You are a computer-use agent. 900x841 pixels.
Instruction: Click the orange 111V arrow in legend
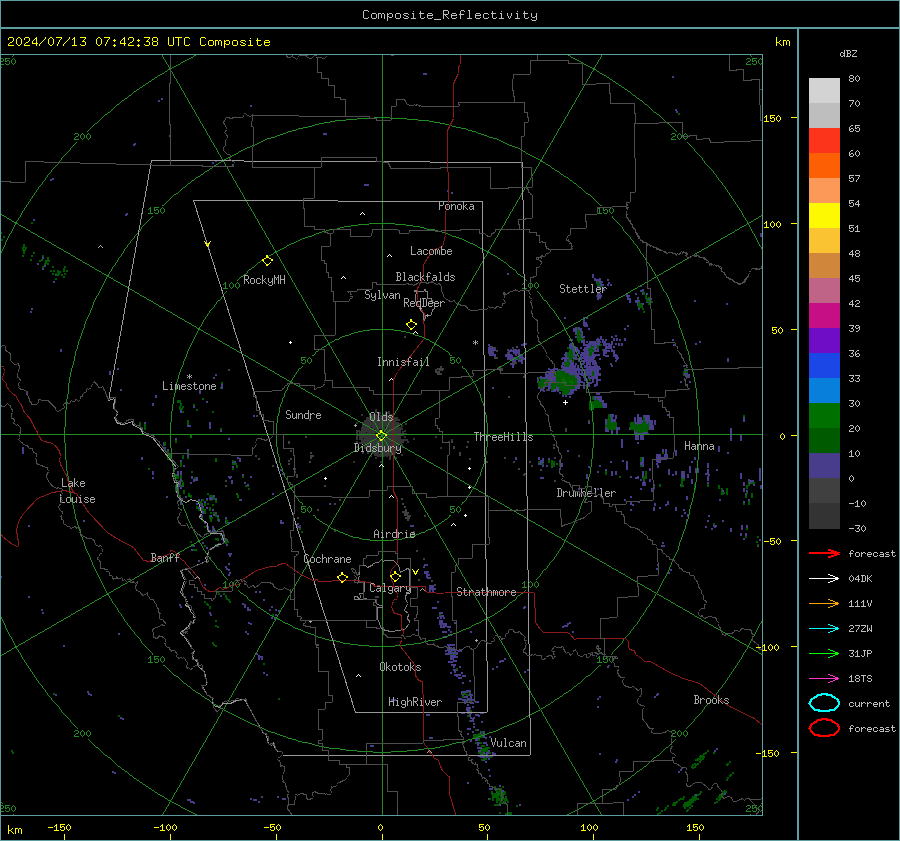tap(824, 603)
